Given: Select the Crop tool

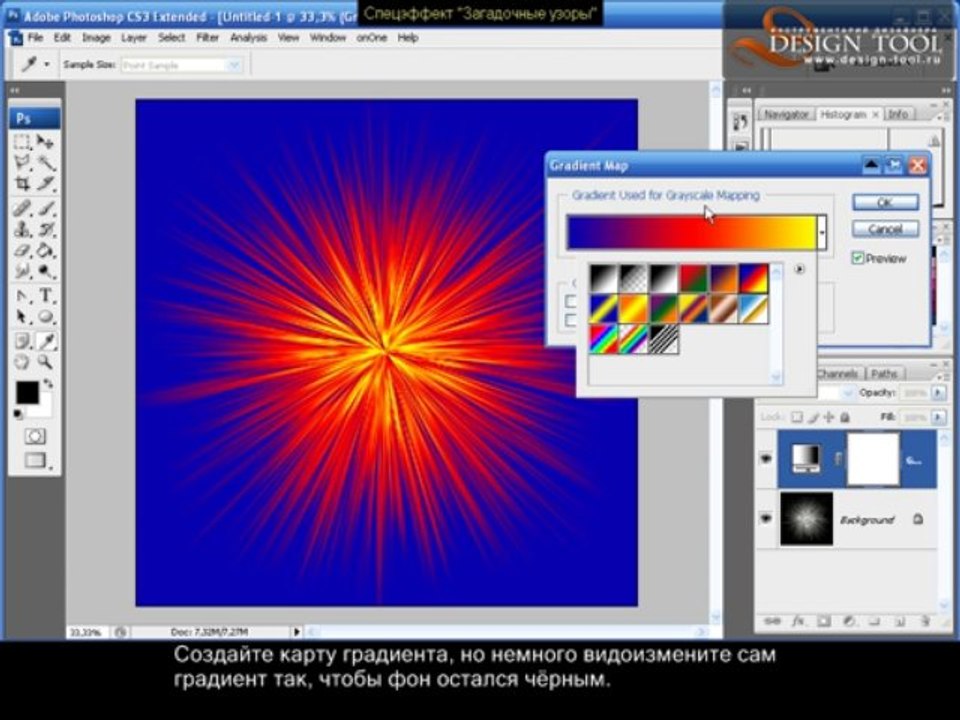Looking at the screenshot, I should pyautogui.click(x=22, y=183).
